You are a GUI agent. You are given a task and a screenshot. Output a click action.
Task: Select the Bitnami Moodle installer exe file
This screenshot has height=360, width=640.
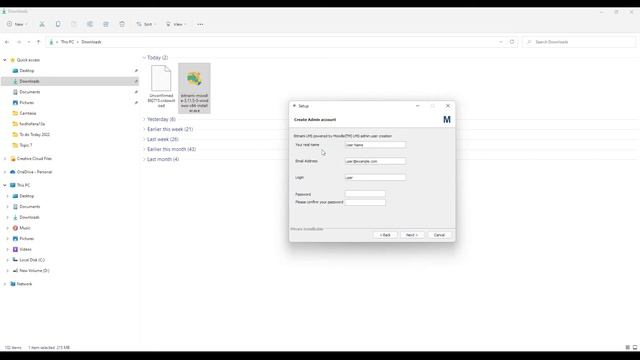click(x=194, y=88)
